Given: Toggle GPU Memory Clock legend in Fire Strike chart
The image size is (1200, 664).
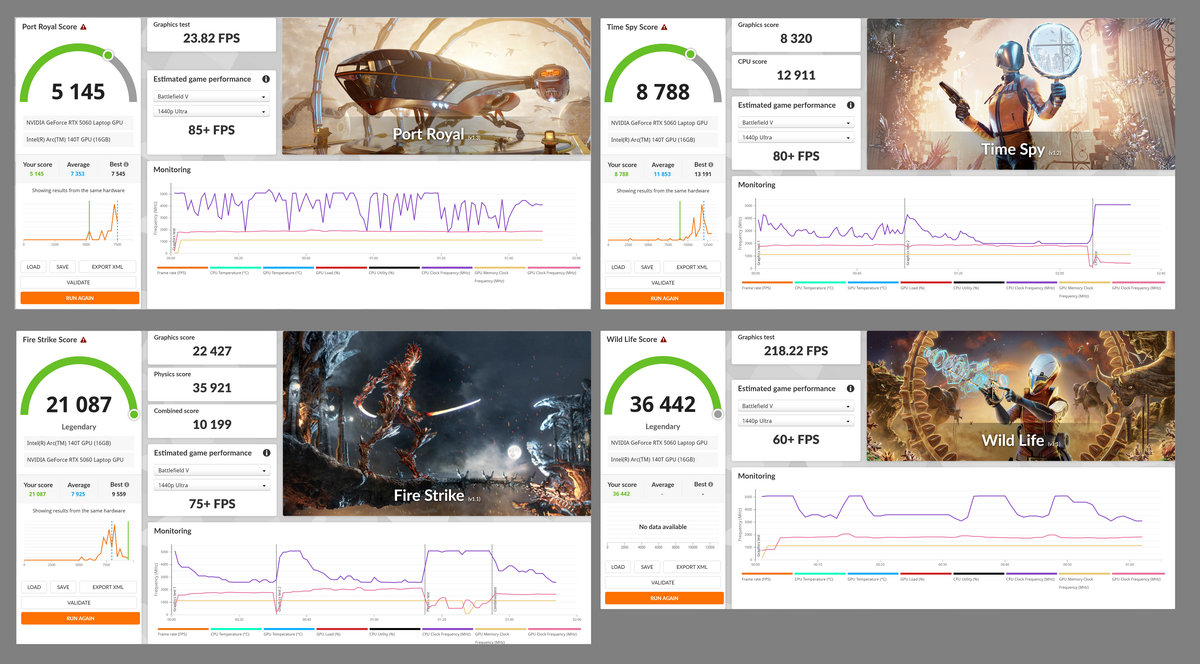Looking at the screenshot, I should [x=500, y=636].
